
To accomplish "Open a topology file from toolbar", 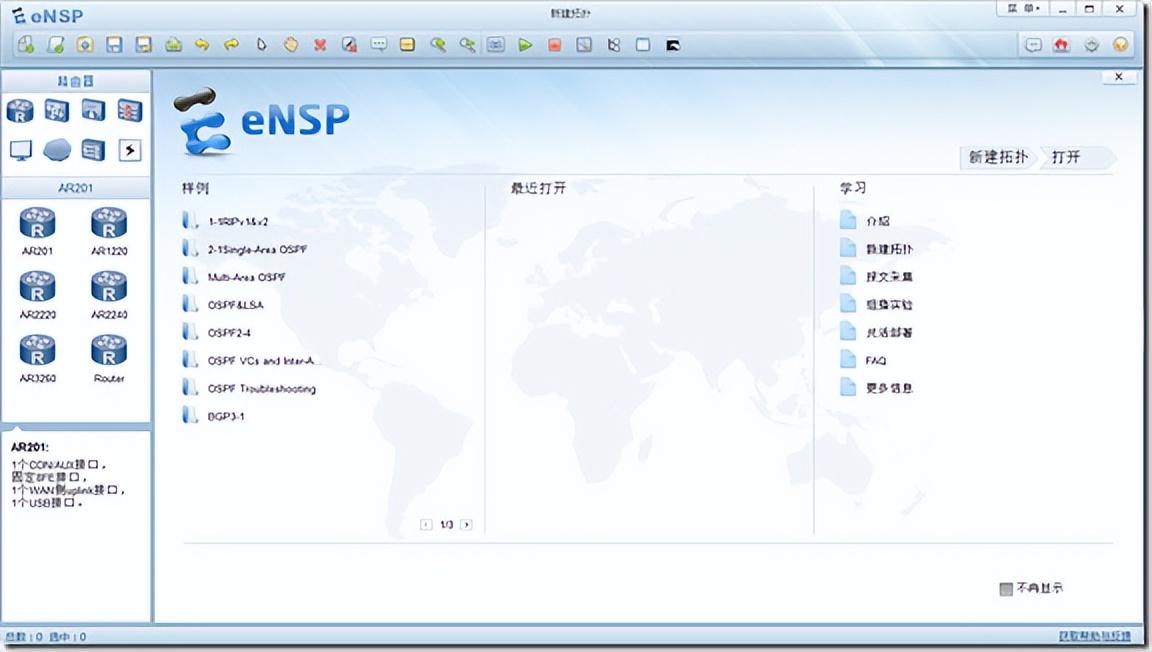I will click(x=85, y=45).
